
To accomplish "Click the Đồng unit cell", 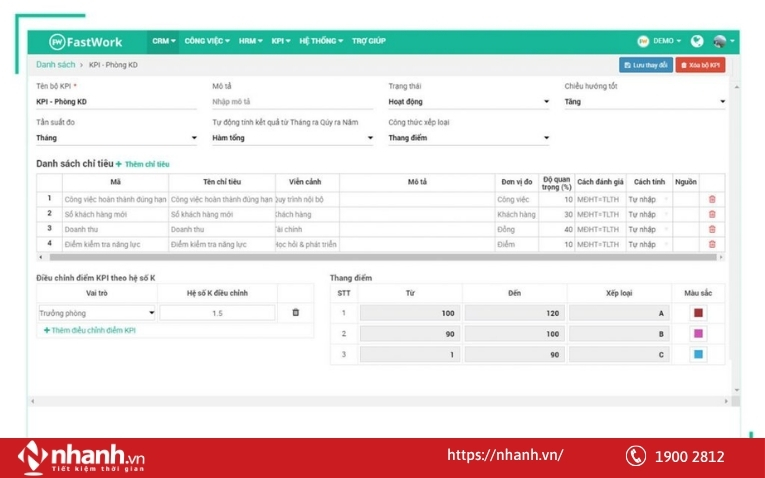I will (x=517, y=229).
